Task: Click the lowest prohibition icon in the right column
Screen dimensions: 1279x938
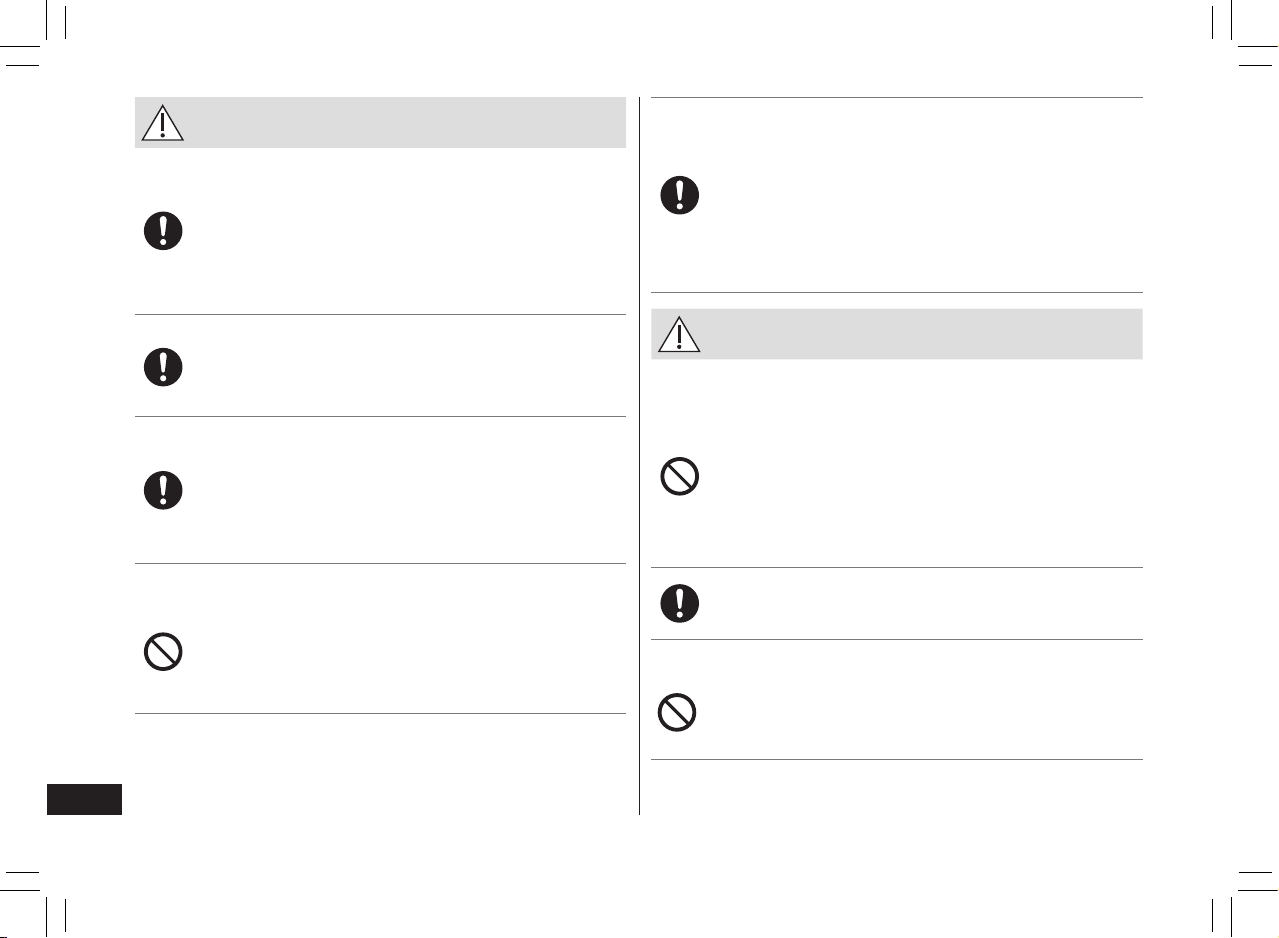Action: click(x=677, y=713)
